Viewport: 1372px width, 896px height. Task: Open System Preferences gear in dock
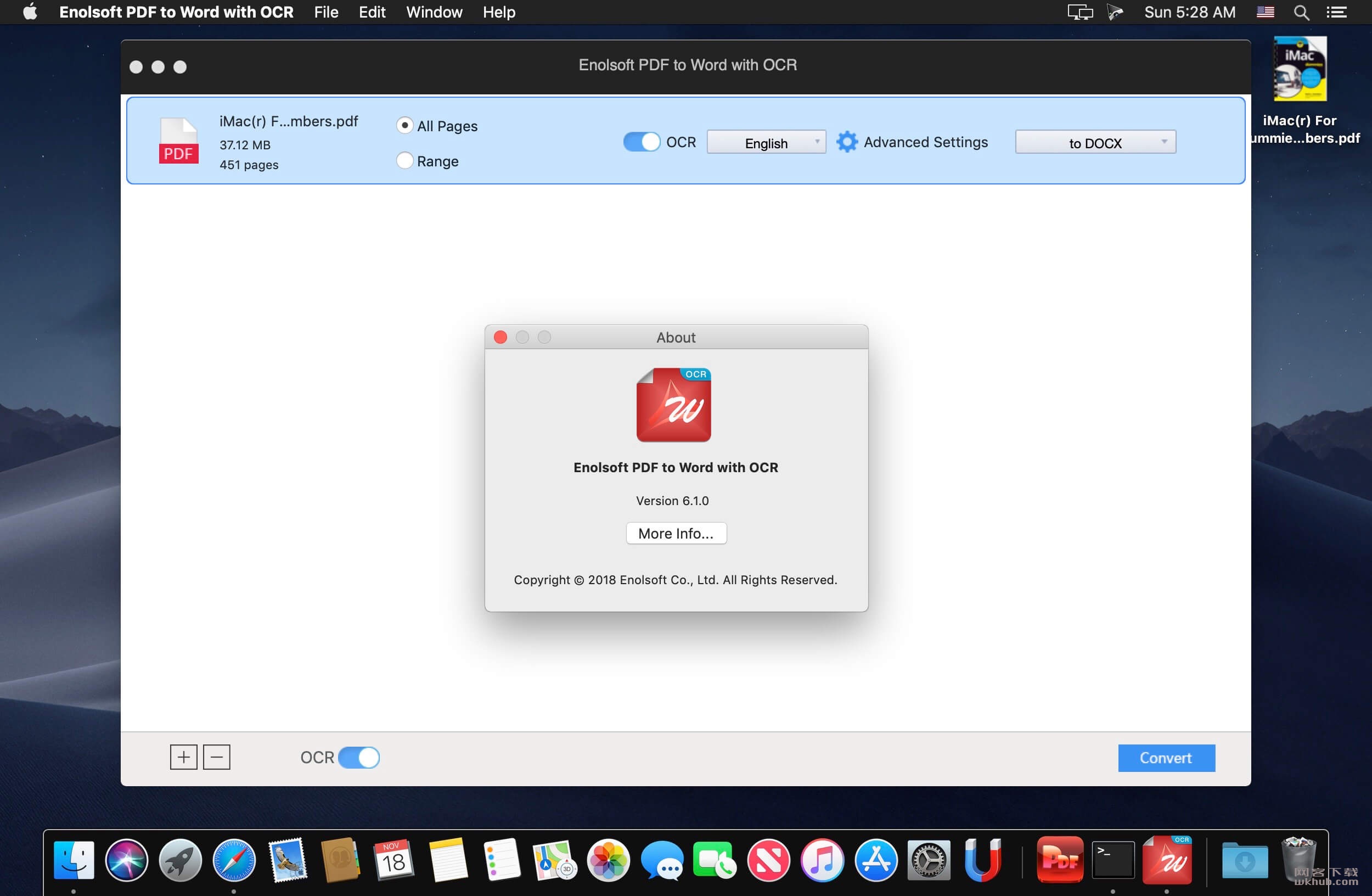click(x=929, y=860)
